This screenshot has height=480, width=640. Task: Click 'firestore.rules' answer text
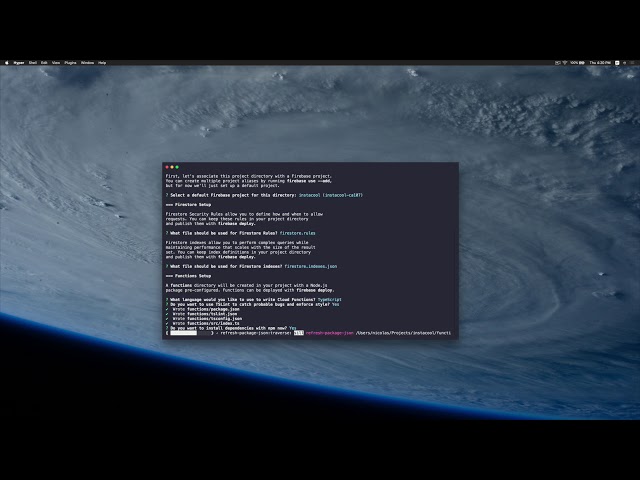[x=298, y=233]
